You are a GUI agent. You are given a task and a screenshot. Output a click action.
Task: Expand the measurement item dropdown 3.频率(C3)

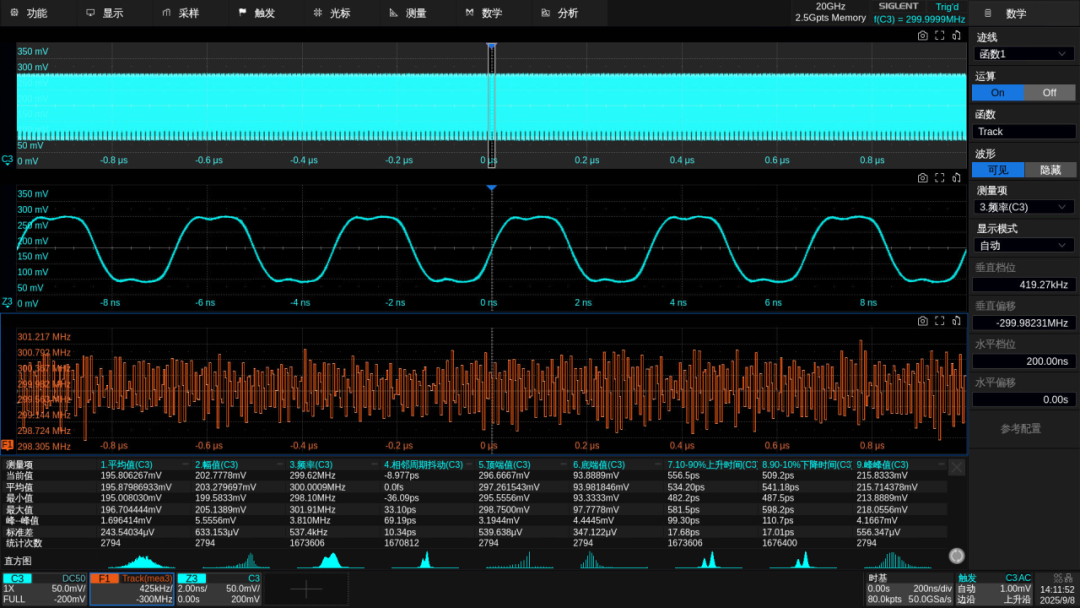1025,207
